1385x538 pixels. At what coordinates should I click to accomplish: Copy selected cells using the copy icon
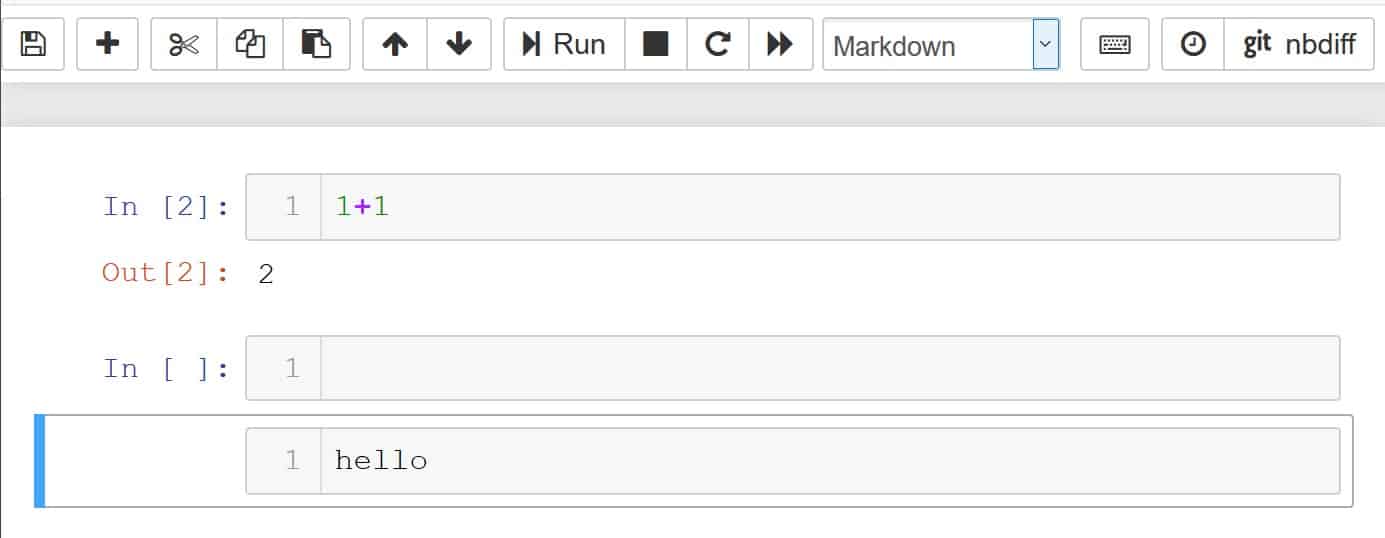coord(249,45)
